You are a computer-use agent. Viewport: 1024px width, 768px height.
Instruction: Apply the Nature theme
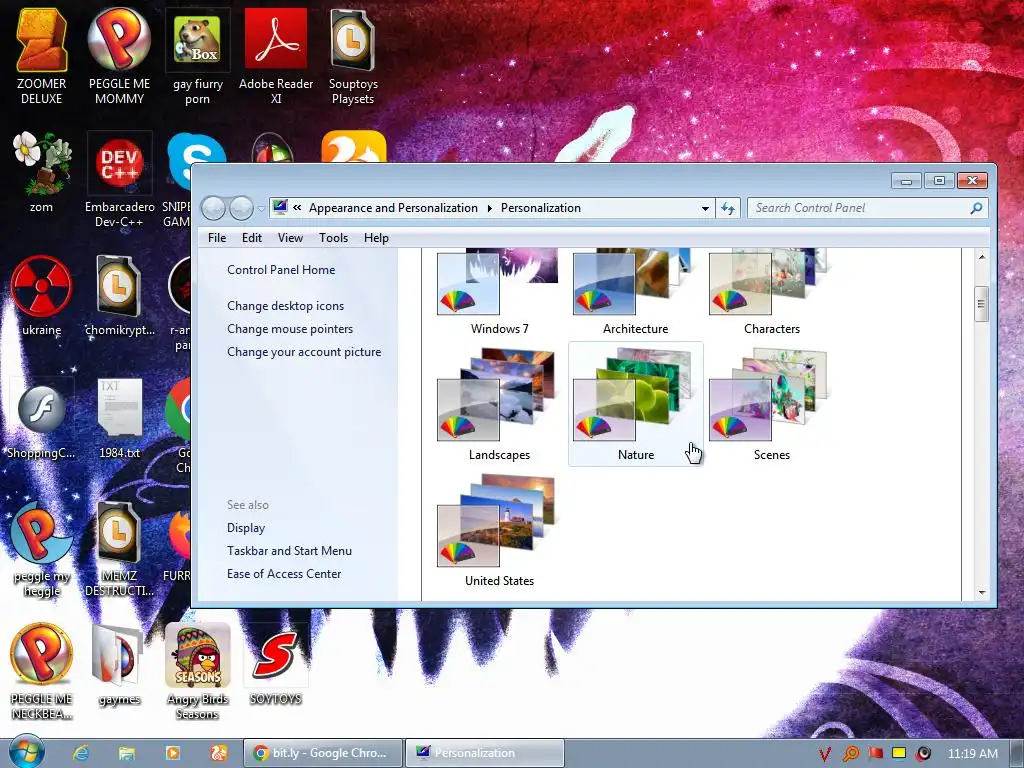pos(635,404)
